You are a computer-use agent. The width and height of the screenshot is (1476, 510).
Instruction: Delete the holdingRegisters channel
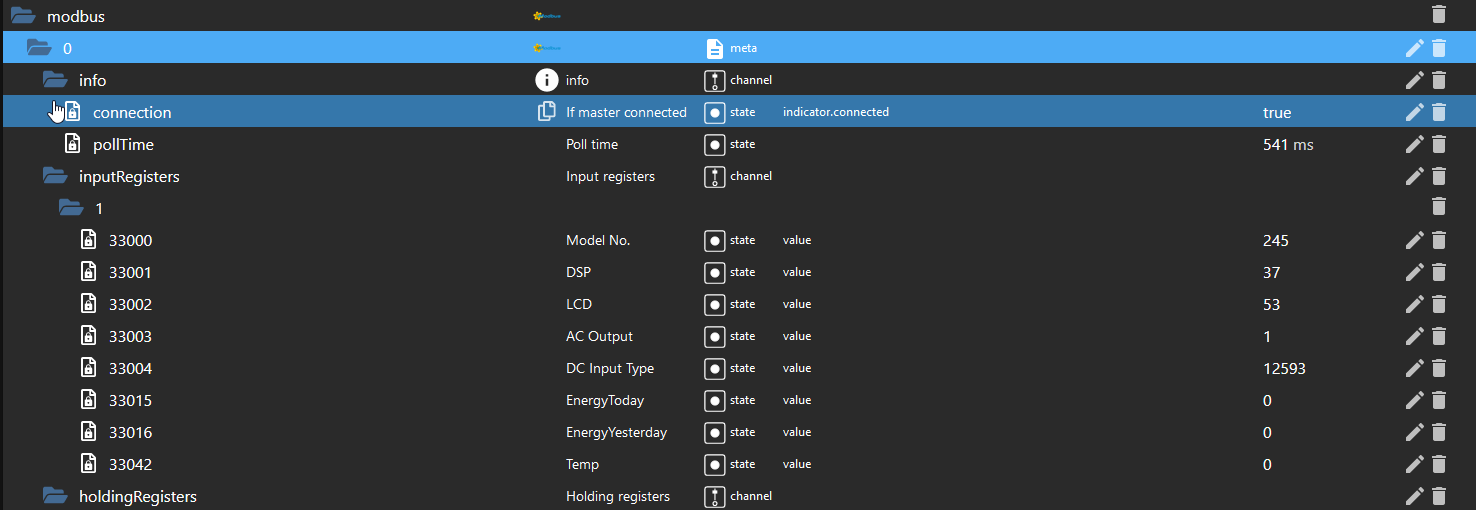(1439, 495)
